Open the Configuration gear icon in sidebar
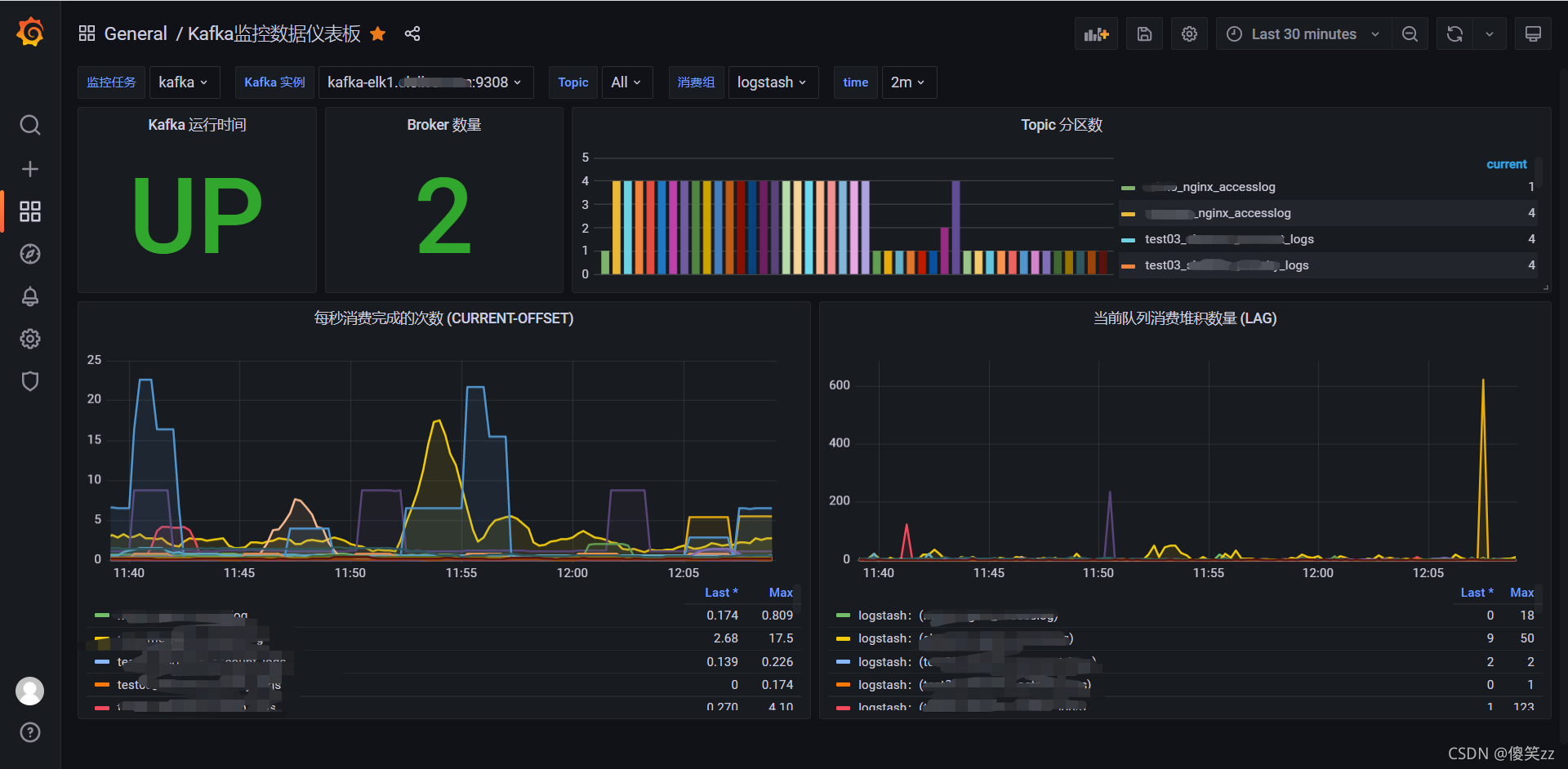The width and height of the screenshot is (1568, 769). point(30,339)
